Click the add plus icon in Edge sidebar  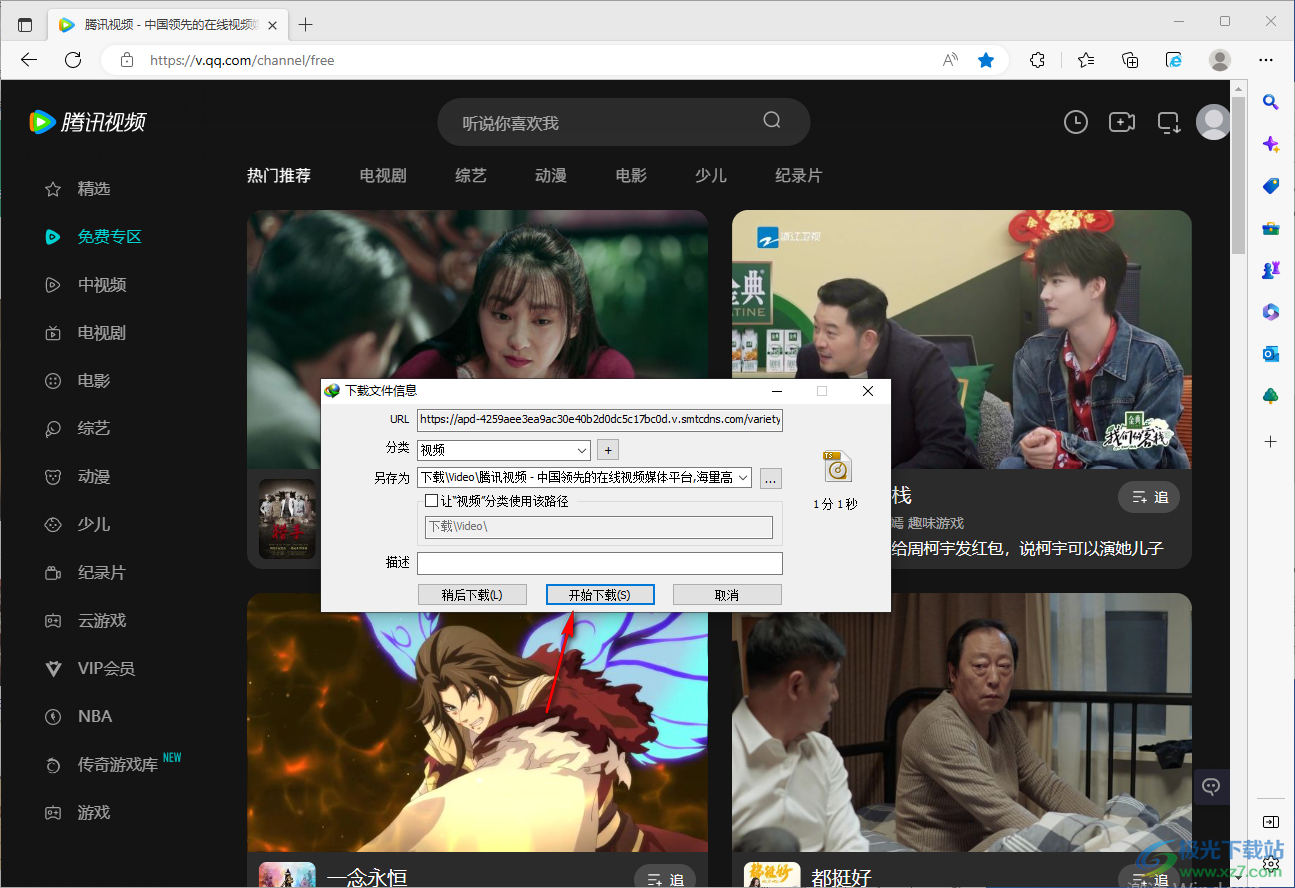[x=1271, y=441]
